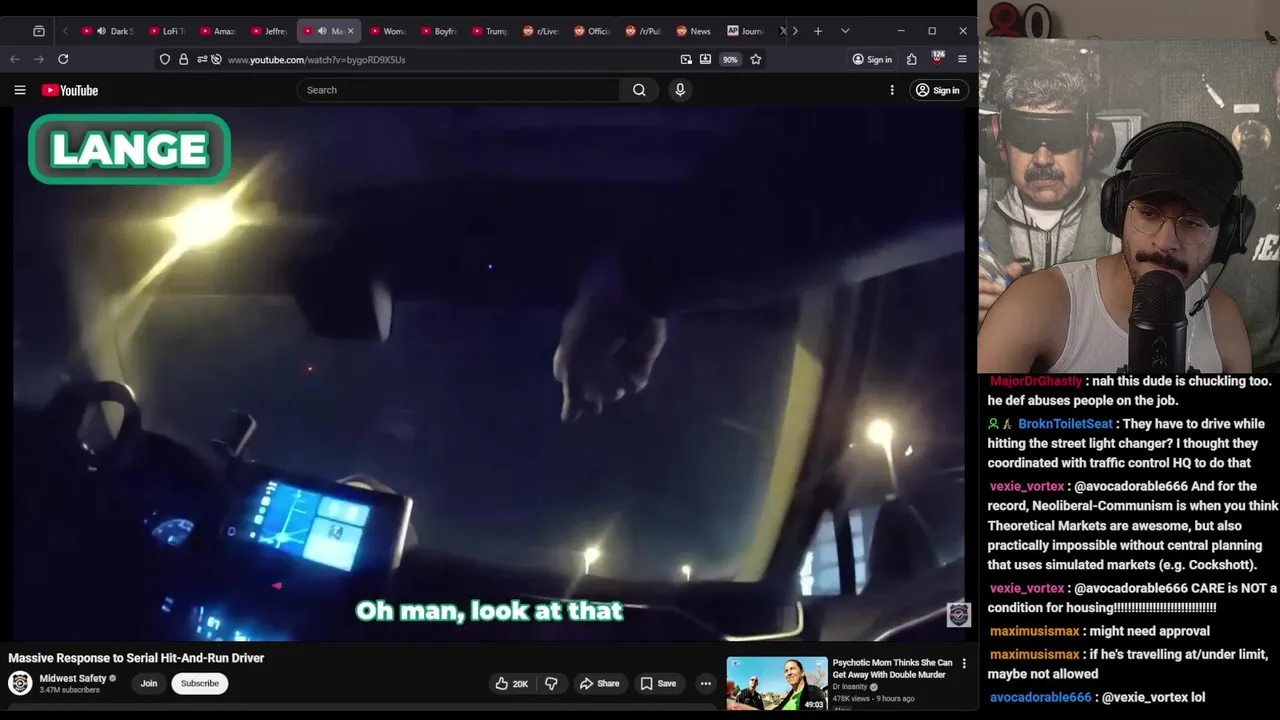Toggle picture-in-picture in the address bar

686,59
